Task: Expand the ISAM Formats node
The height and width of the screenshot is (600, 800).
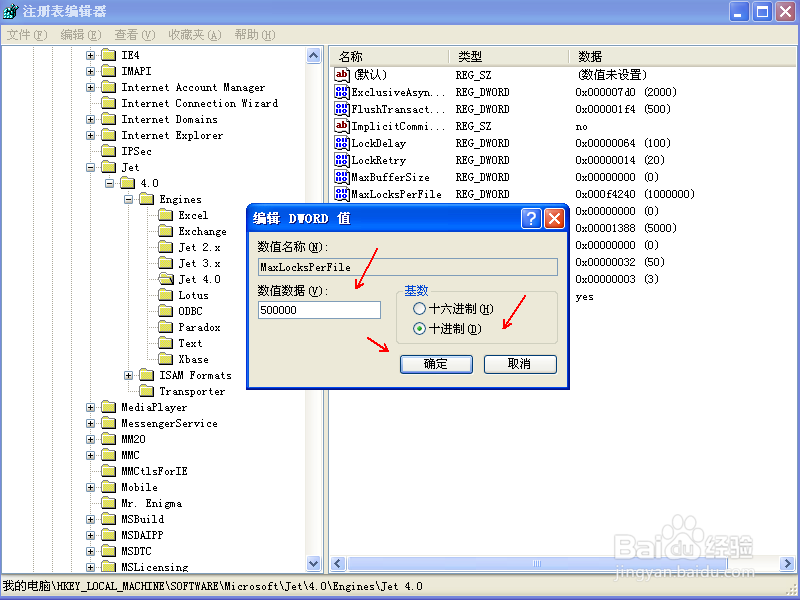Action: 129,376
